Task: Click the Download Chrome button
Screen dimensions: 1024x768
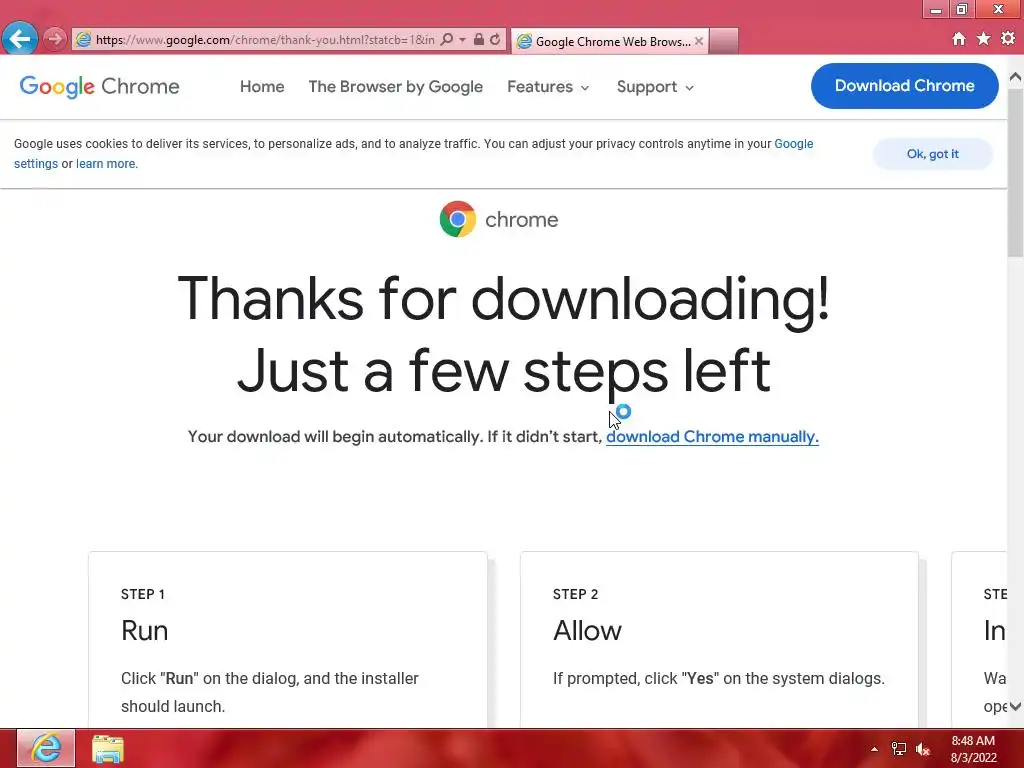Action: pyautogui.click(x=904, y=86)
